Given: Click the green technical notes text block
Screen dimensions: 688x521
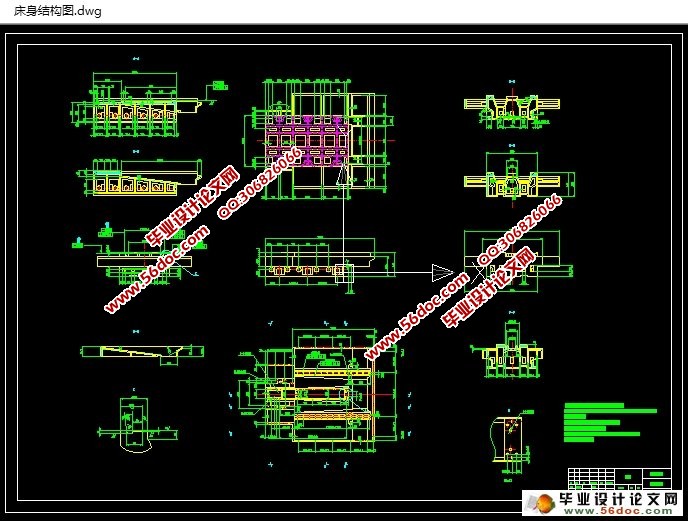Looking at the screenshot, I should click(607, 422).
